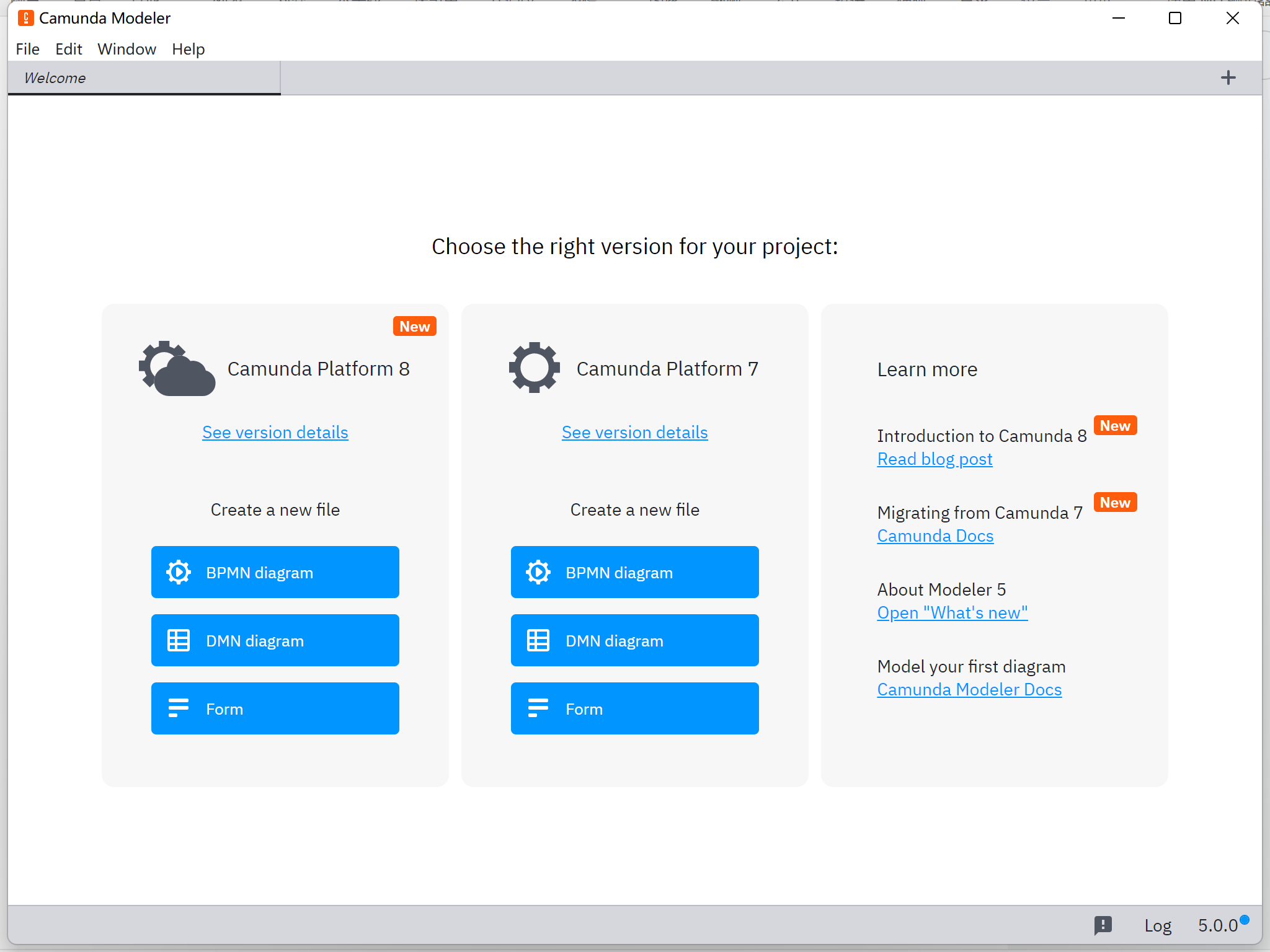Open the feedback icon in status bar
The width and height of the screenshot is (1270, 952).
click(x=1103, y=925)
